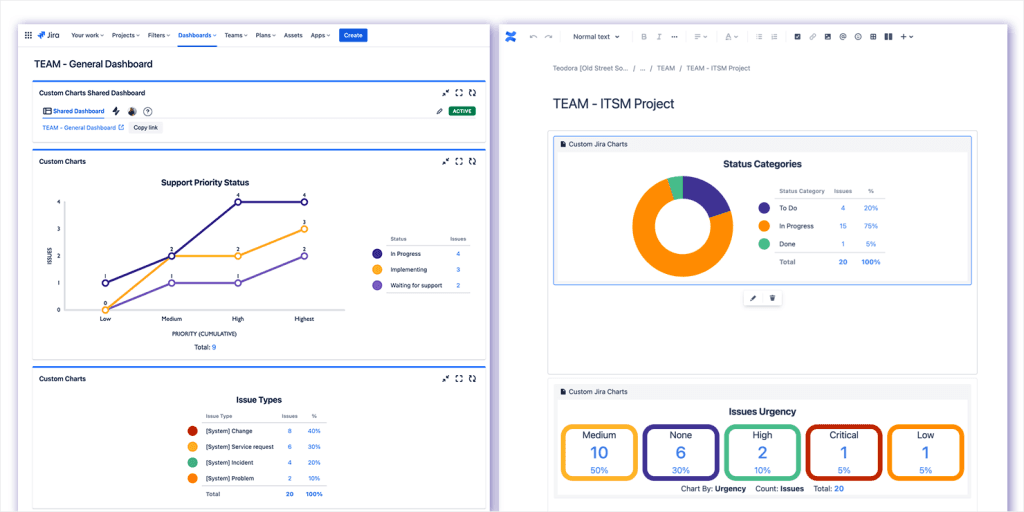Open the Jira app switcher grid icon

28,35
